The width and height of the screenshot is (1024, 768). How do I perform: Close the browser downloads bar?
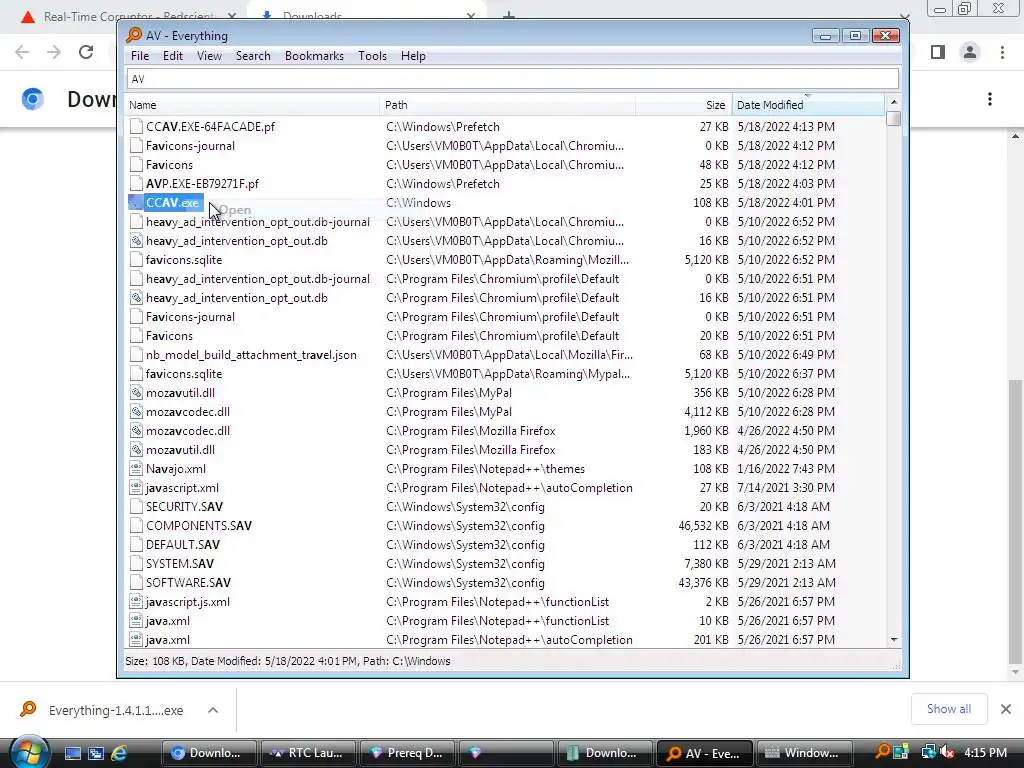(1006, 709)
